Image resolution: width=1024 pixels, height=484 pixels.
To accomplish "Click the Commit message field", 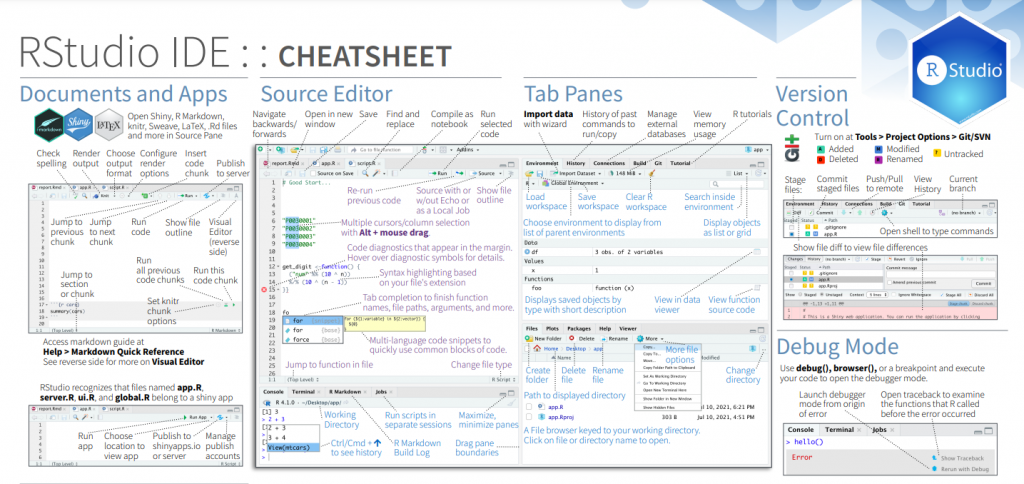I will 940,274.
